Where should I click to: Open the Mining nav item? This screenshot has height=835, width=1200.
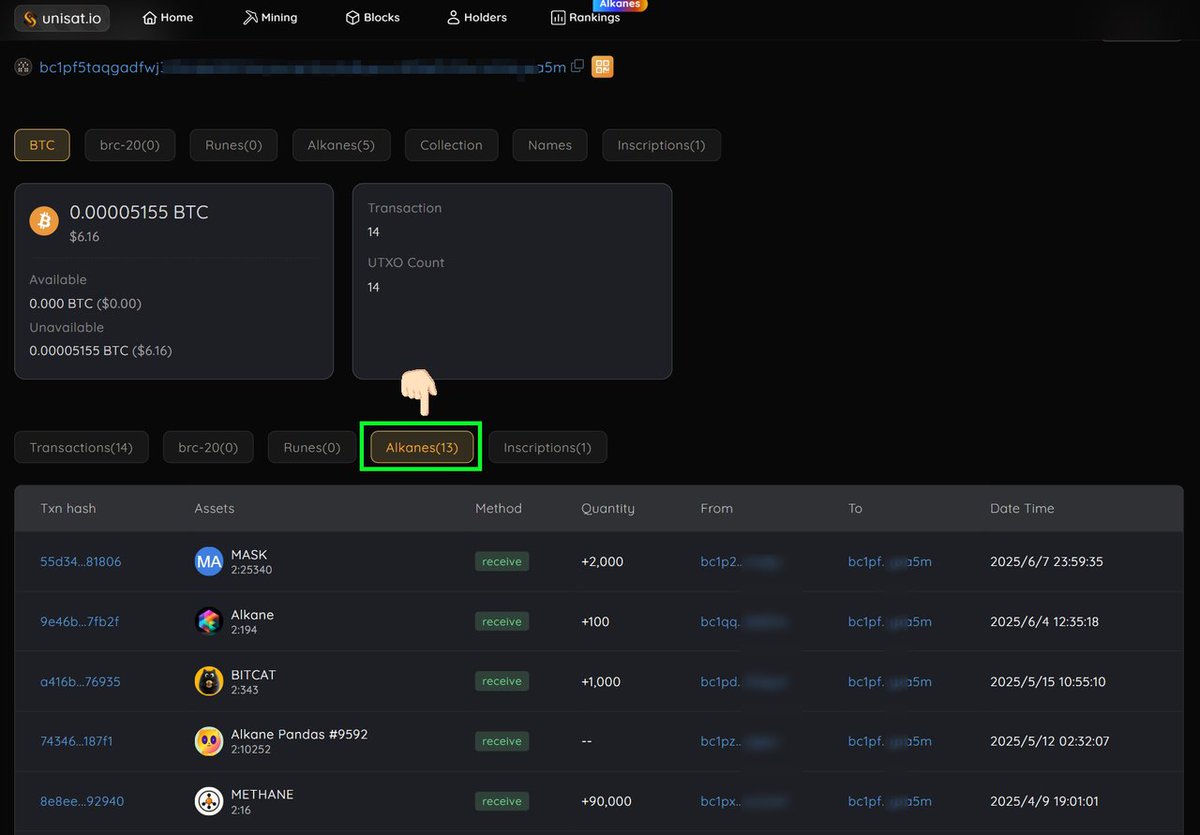[270, 17]
